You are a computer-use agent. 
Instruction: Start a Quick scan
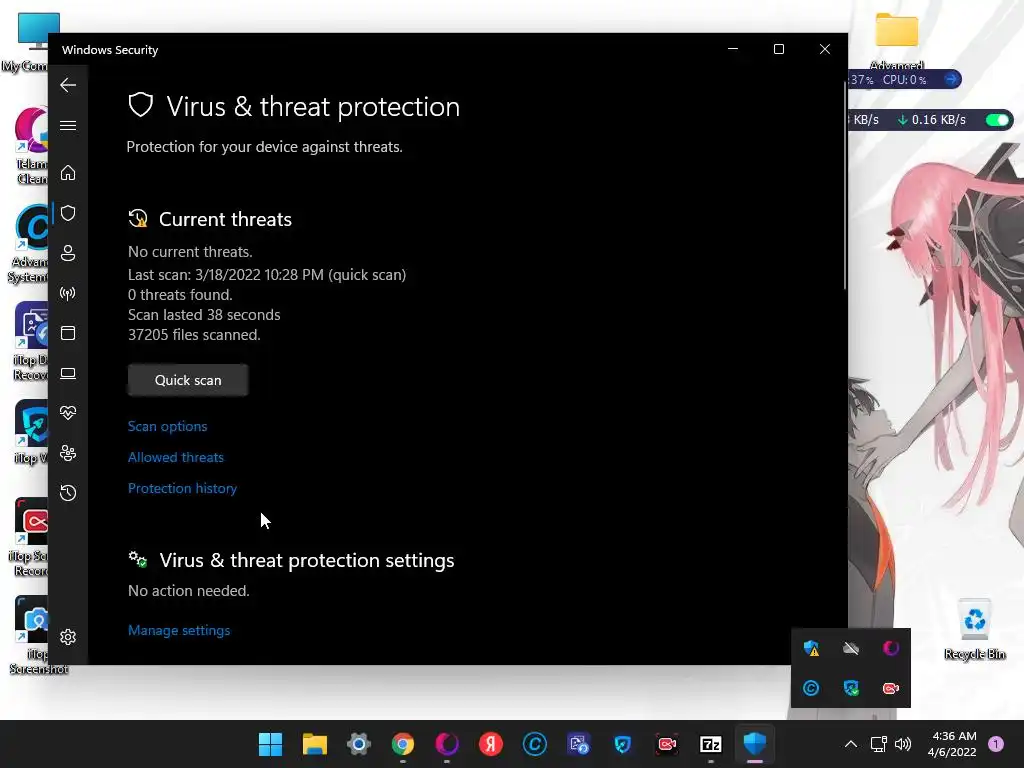tap(188, 380)
